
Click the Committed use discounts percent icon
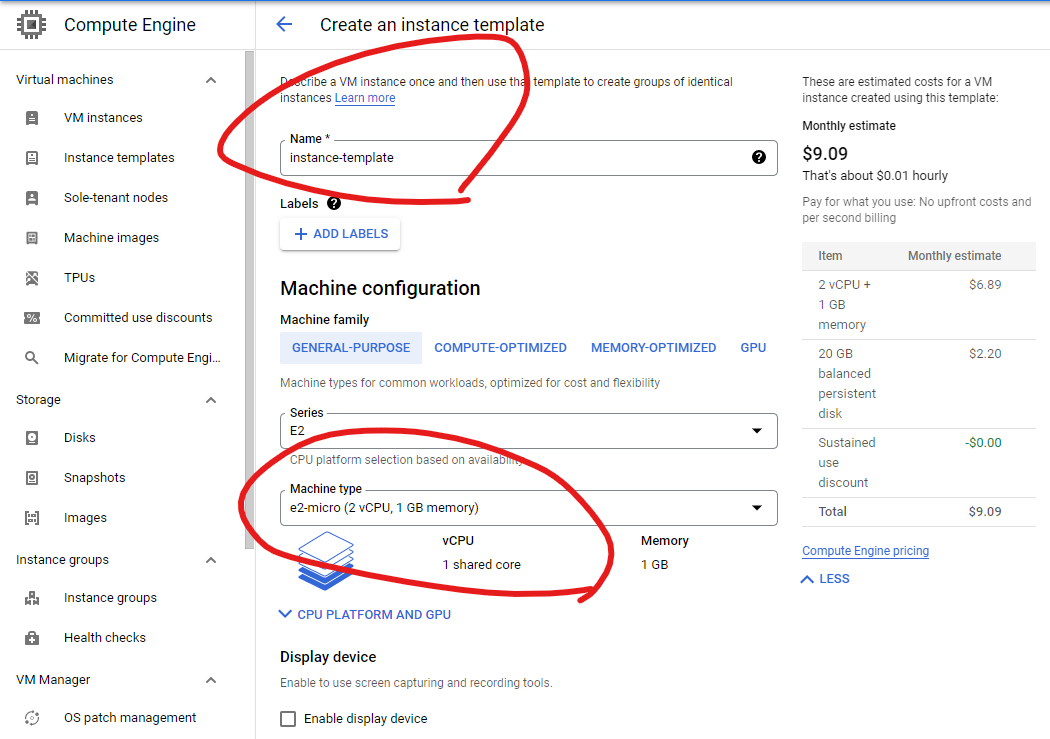point(31,318)
